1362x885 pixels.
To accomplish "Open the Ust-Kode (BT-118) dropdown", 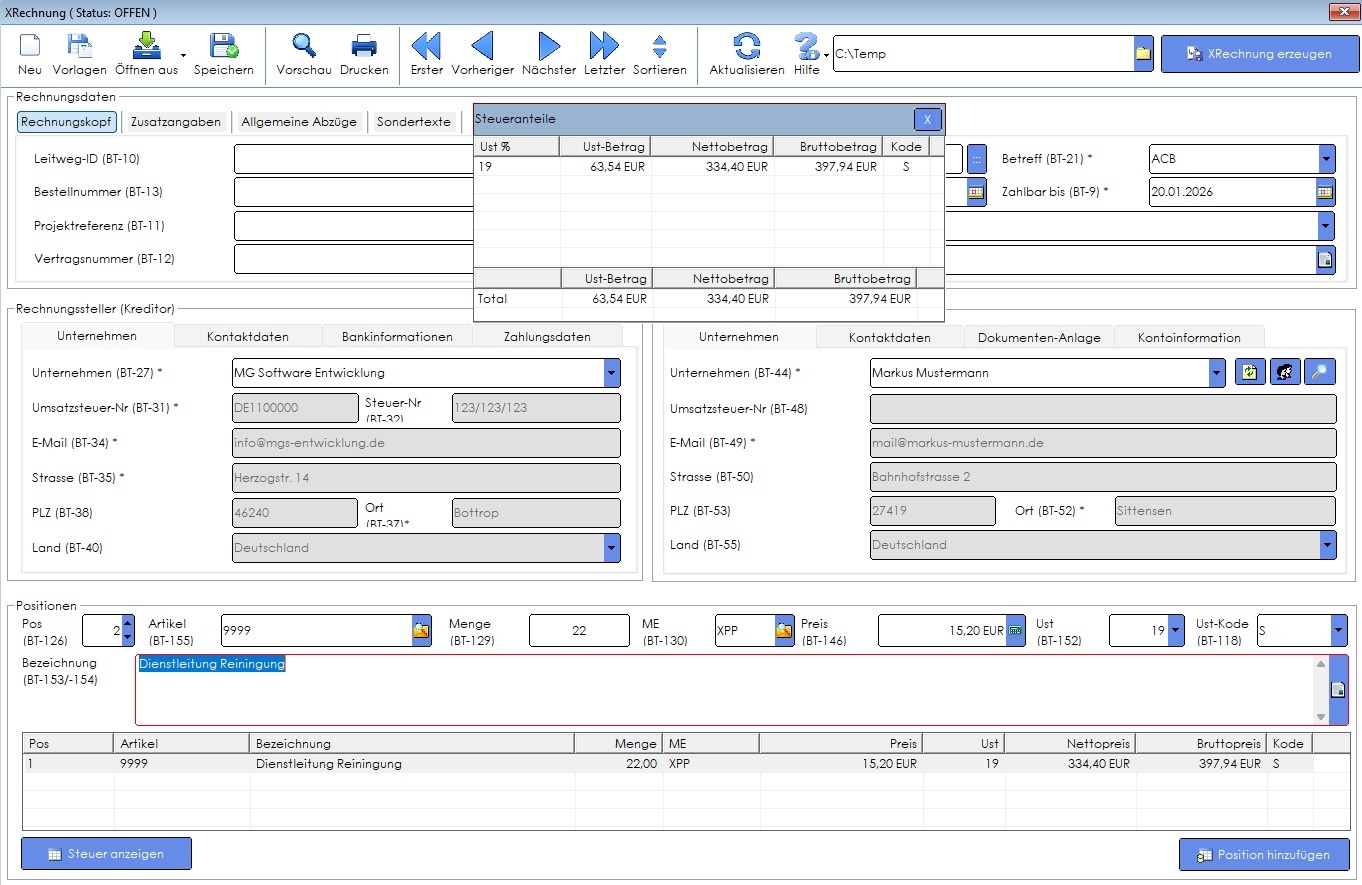I will click(1338, 631).
